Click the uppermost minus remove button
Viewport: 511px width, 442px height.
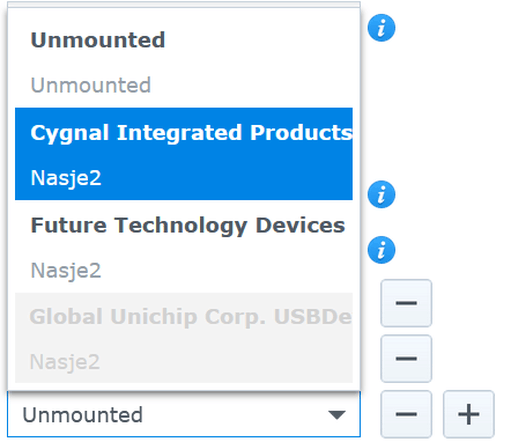[406, 303]
